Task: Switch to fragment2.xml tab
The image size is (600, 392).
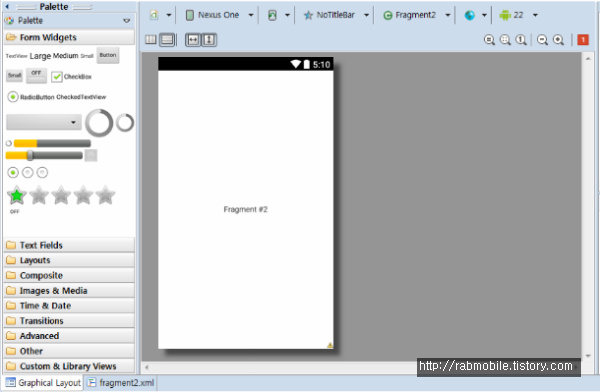Action: click(121, 382)
